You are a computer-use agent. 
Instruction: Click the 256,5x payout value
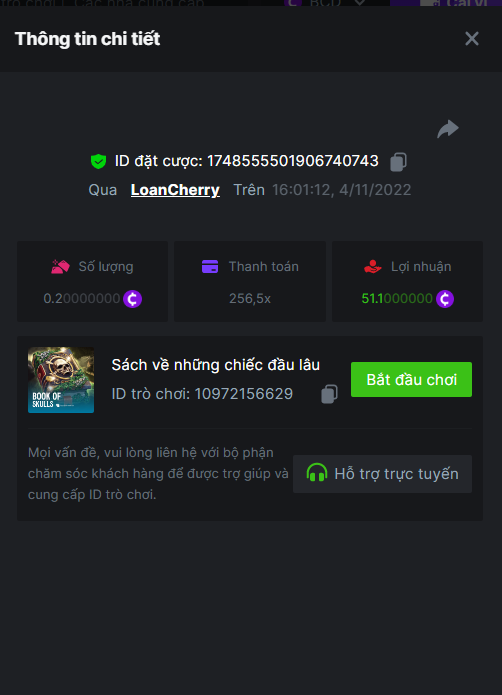click(x=250, y=299)
